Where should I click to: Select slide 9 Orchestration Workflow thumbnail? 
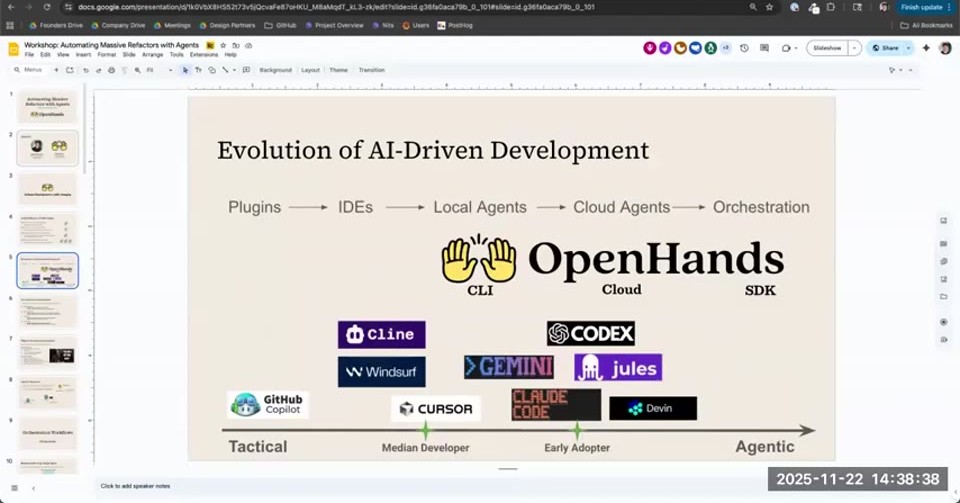(x=48, y=434)
